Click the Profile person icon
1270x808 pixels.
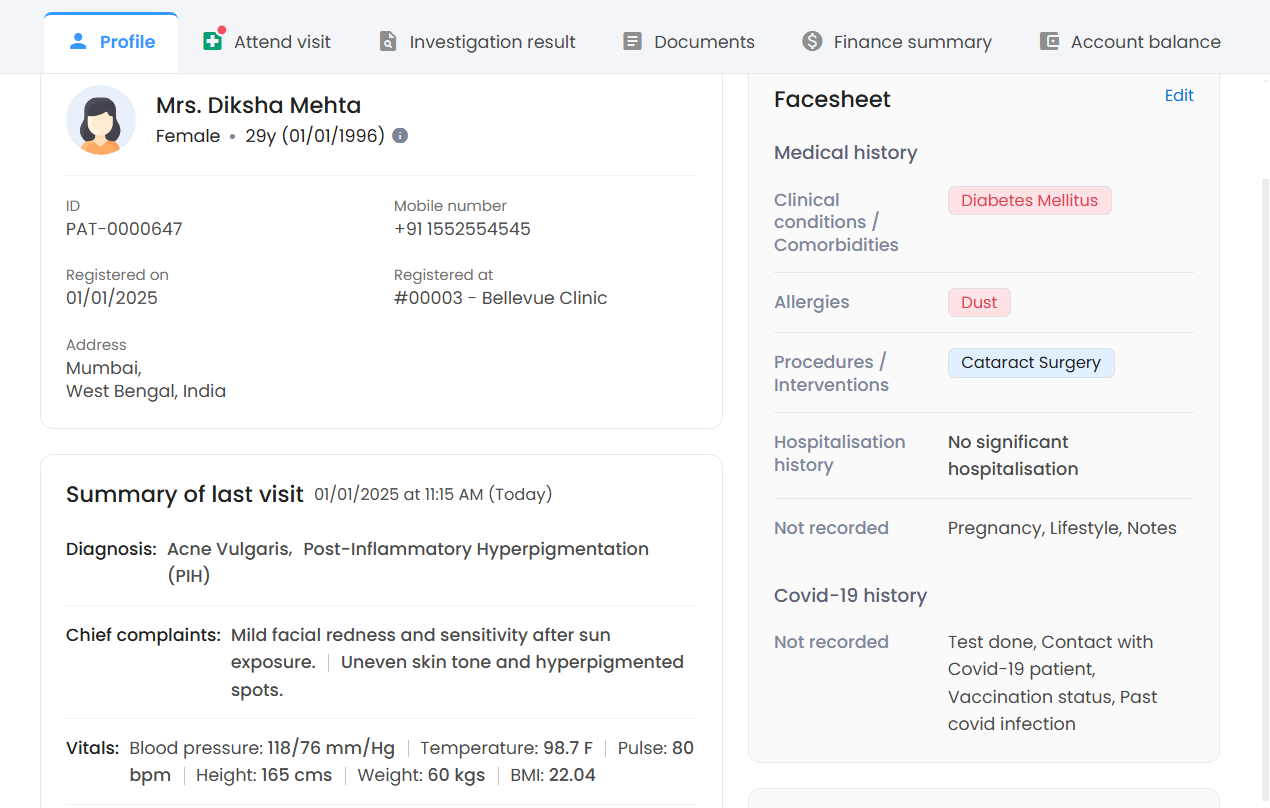tap(78, 41)
